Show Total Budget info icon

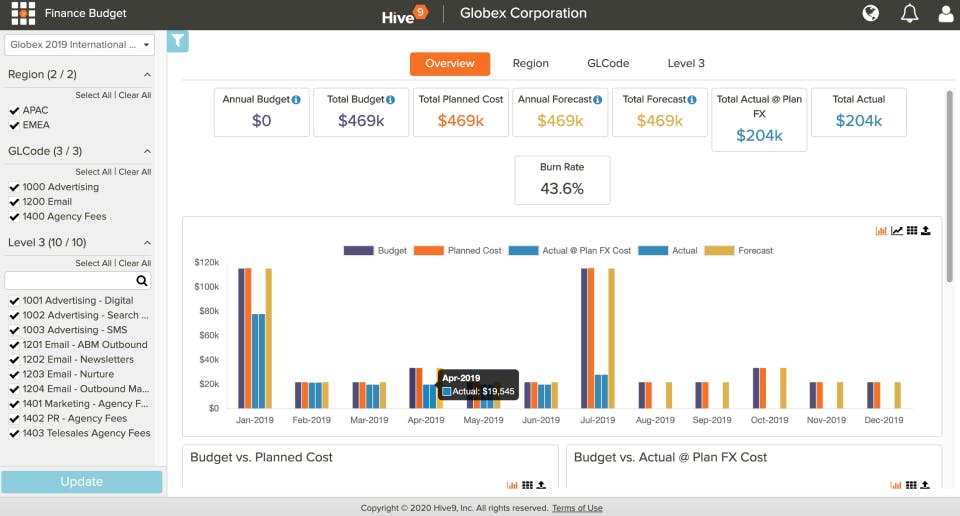[391, 99]
